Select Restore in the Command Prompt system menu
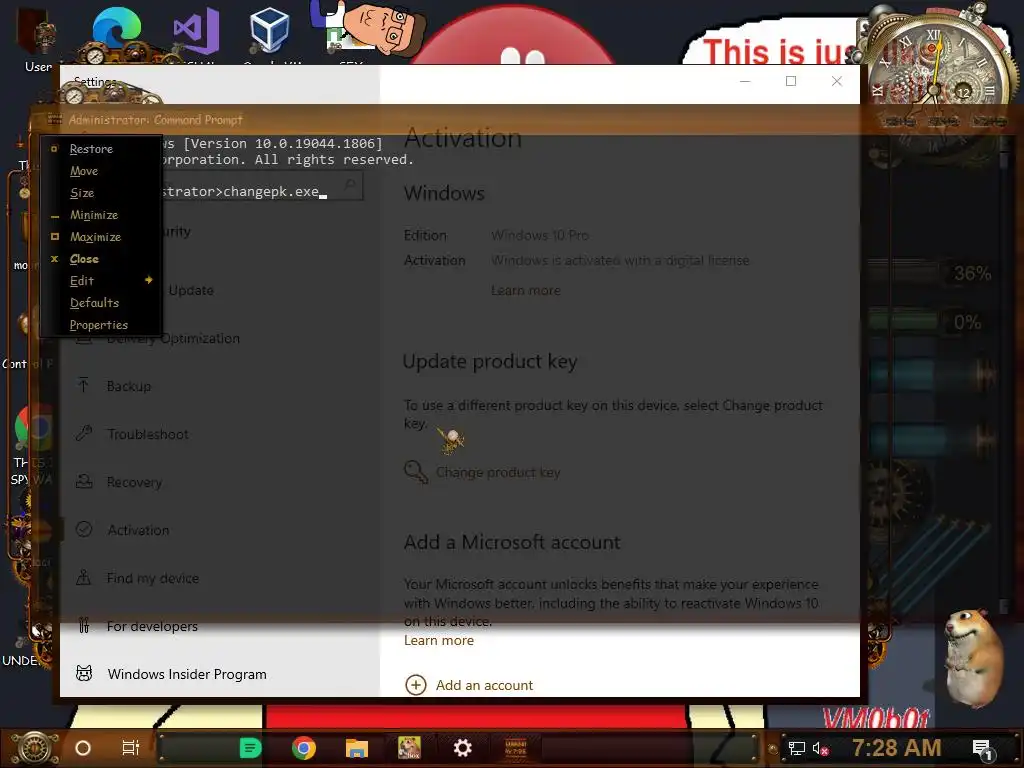 point(91,149)
